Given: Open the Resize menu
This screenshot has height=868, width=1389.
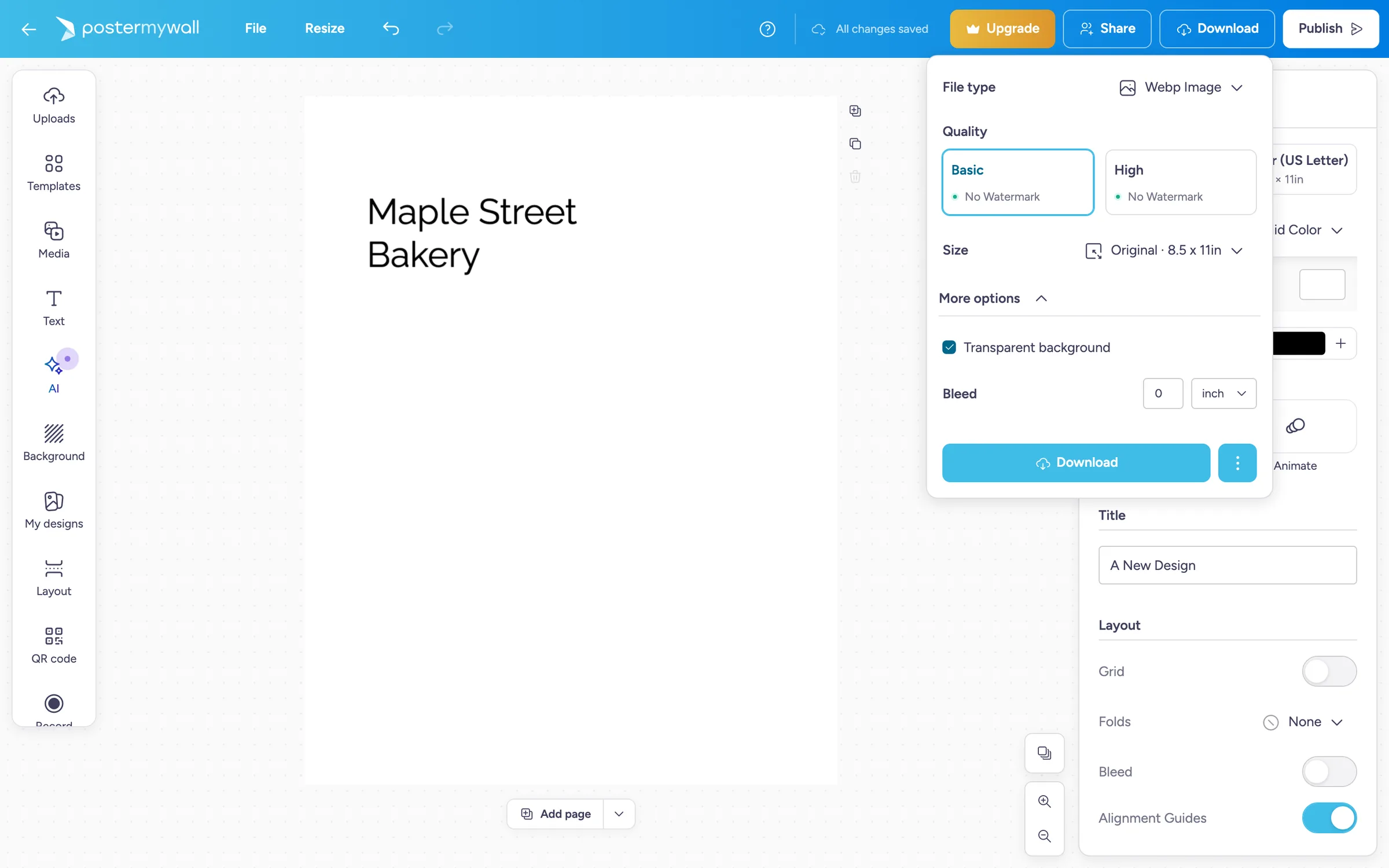Looking at the screenshot, I should (325, 28).
